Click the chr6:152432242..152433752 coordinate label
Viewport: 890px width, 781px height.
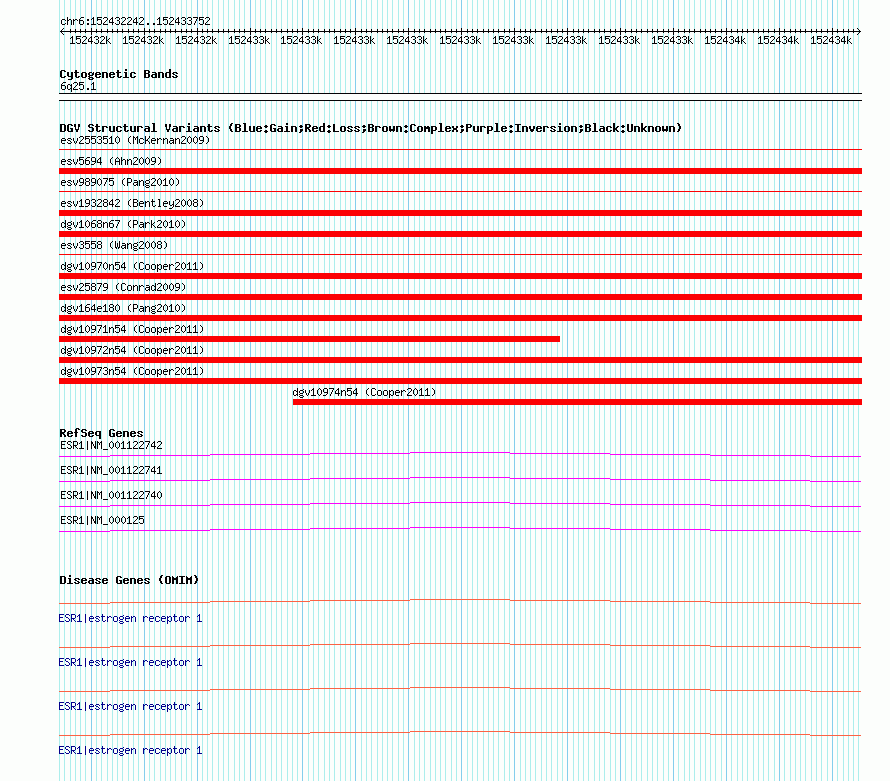136,21
